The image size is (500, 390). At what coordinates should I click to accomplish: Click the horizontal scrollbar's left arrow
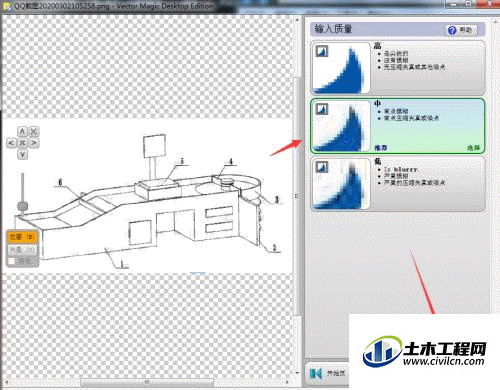(6, 382)
